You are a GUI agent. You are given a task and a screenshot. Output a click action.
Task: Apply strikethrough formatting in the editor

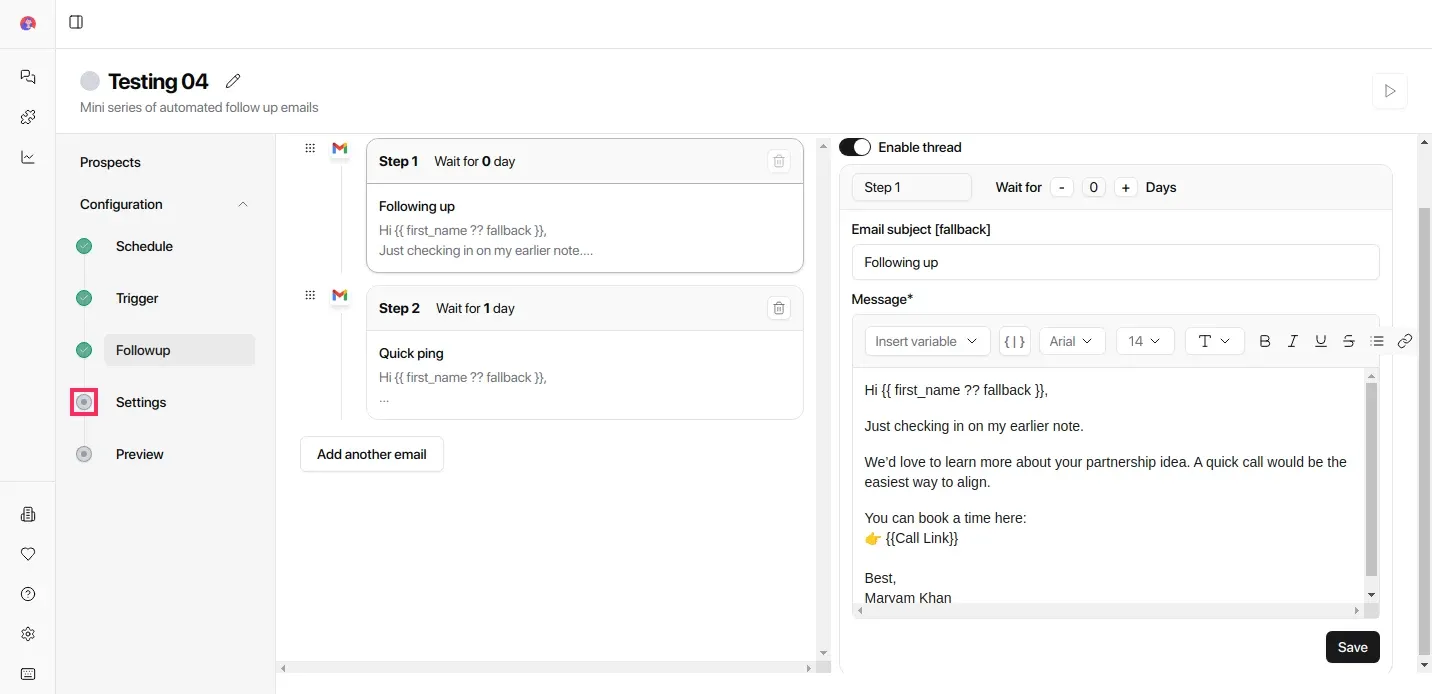pyautogui.click(x=1349, y=341)
